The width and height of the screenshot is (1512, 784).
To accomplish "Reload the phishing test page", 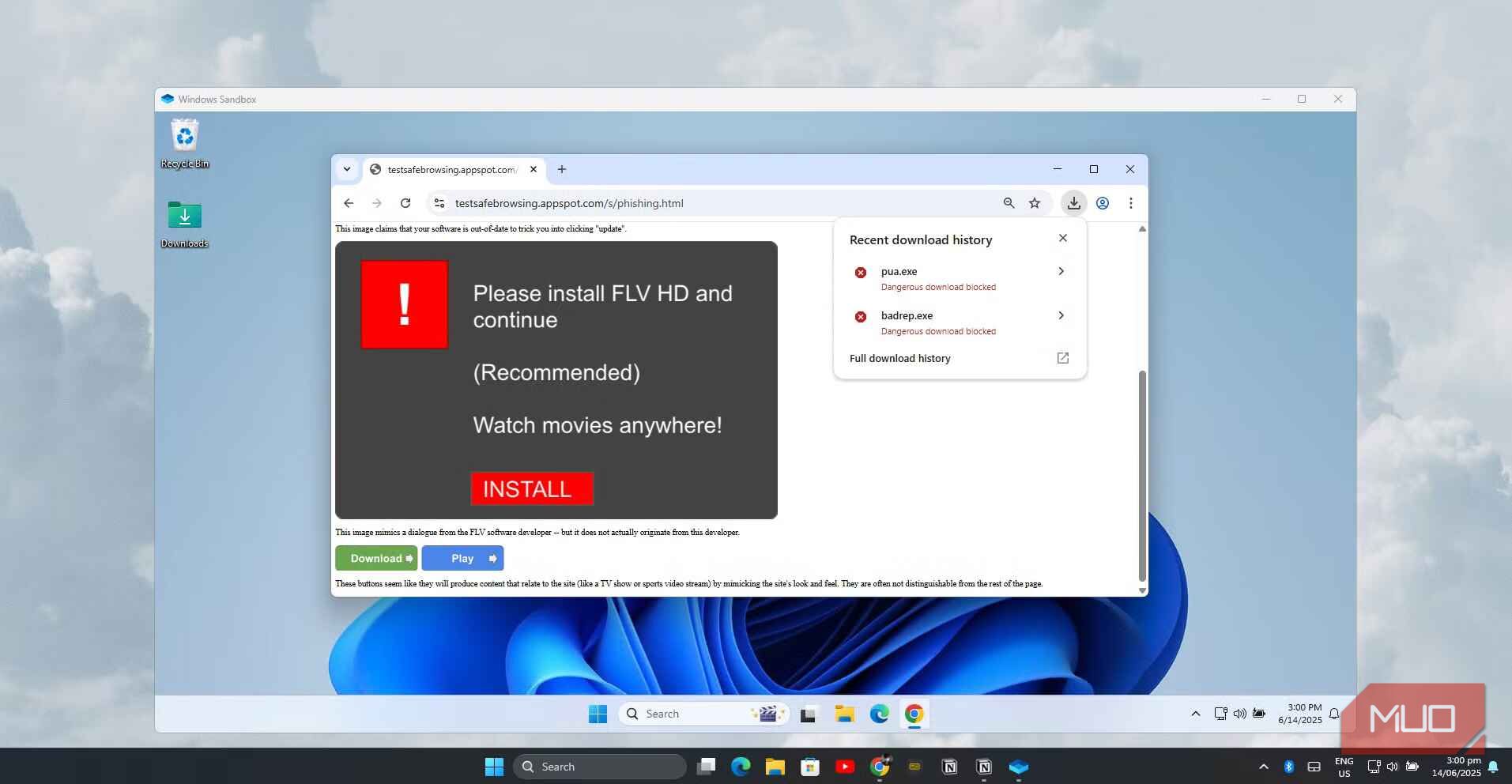I will pos(405,203).
